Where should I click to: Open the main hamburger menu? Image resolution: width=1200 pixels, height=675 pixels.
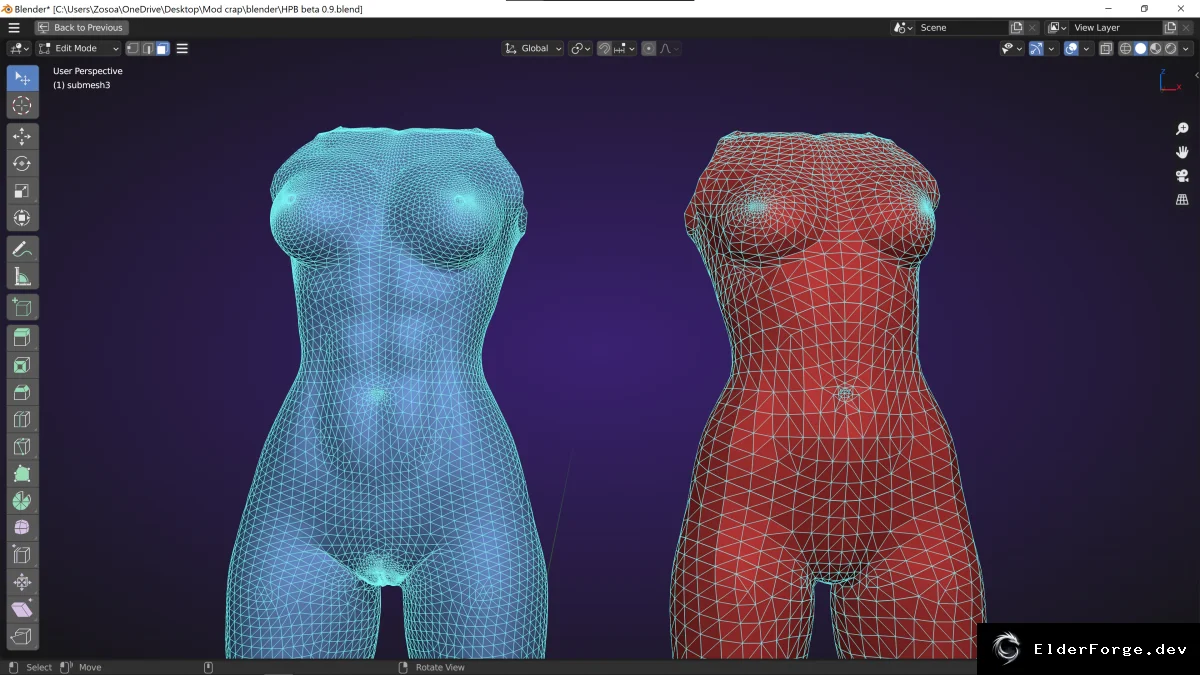coord(14,27)
